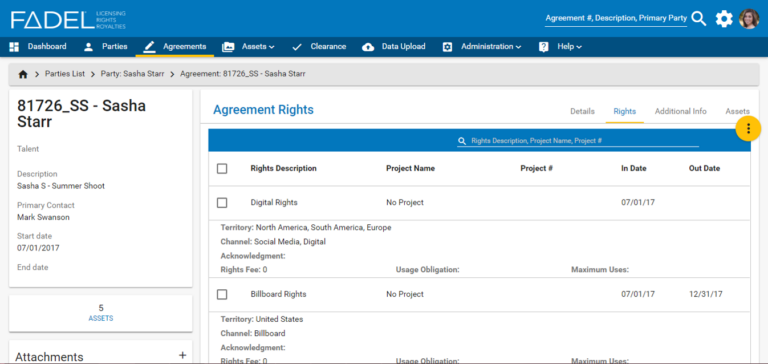The image size is (768, 364).
Task: Click description Sasha S - Summer Shoot
Action: tap(61, 186)
